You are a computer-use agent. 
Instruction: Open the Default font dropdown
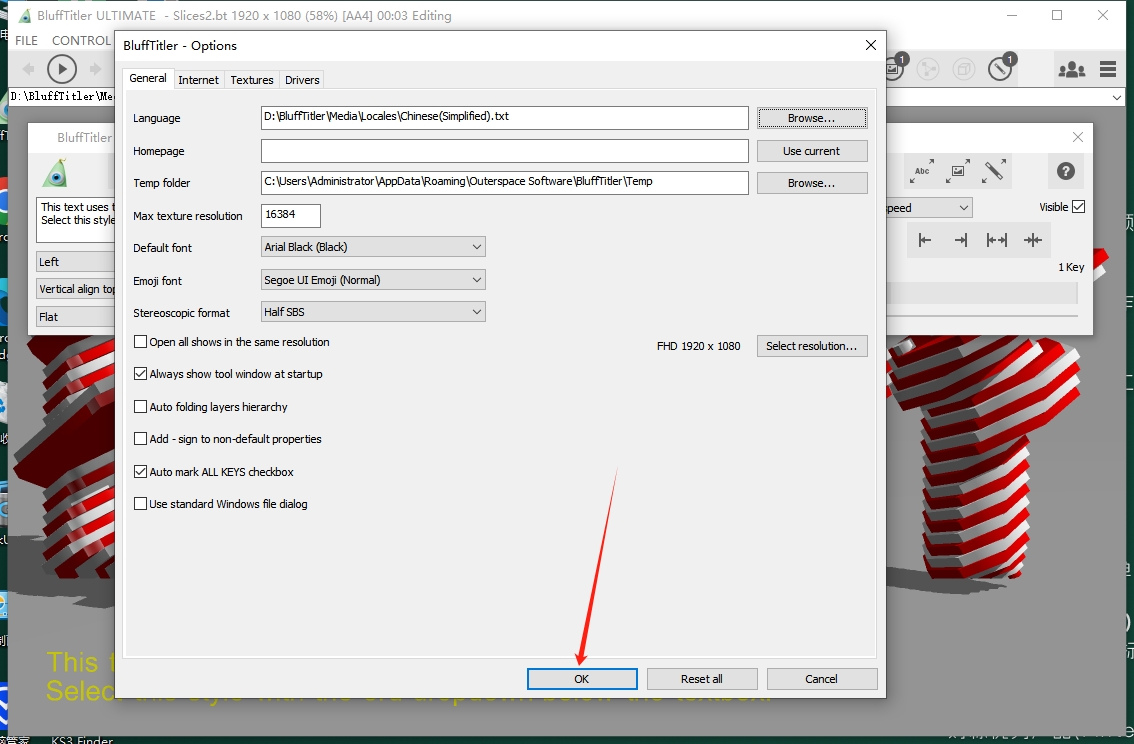tap(373, 247)
